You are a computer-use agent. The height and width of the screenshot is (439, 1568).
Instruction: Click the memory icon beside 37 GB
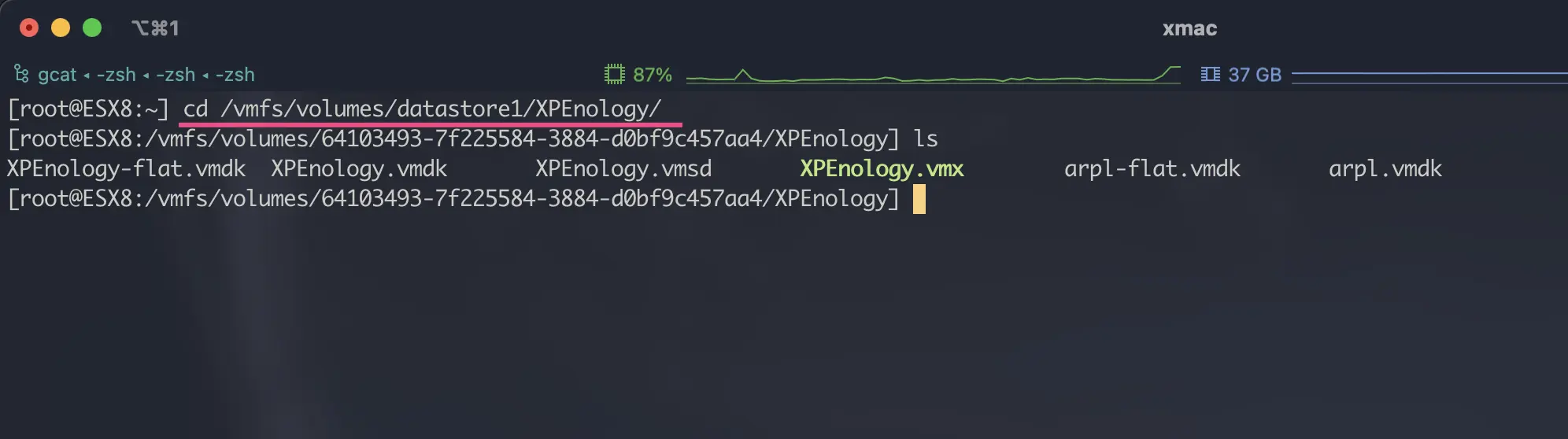1210,74
